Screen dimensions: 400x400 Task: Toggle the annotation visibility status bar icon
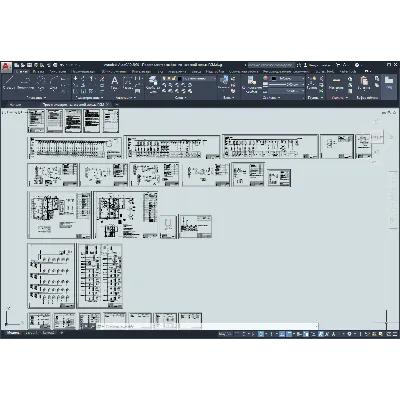(x=320, y=334)
